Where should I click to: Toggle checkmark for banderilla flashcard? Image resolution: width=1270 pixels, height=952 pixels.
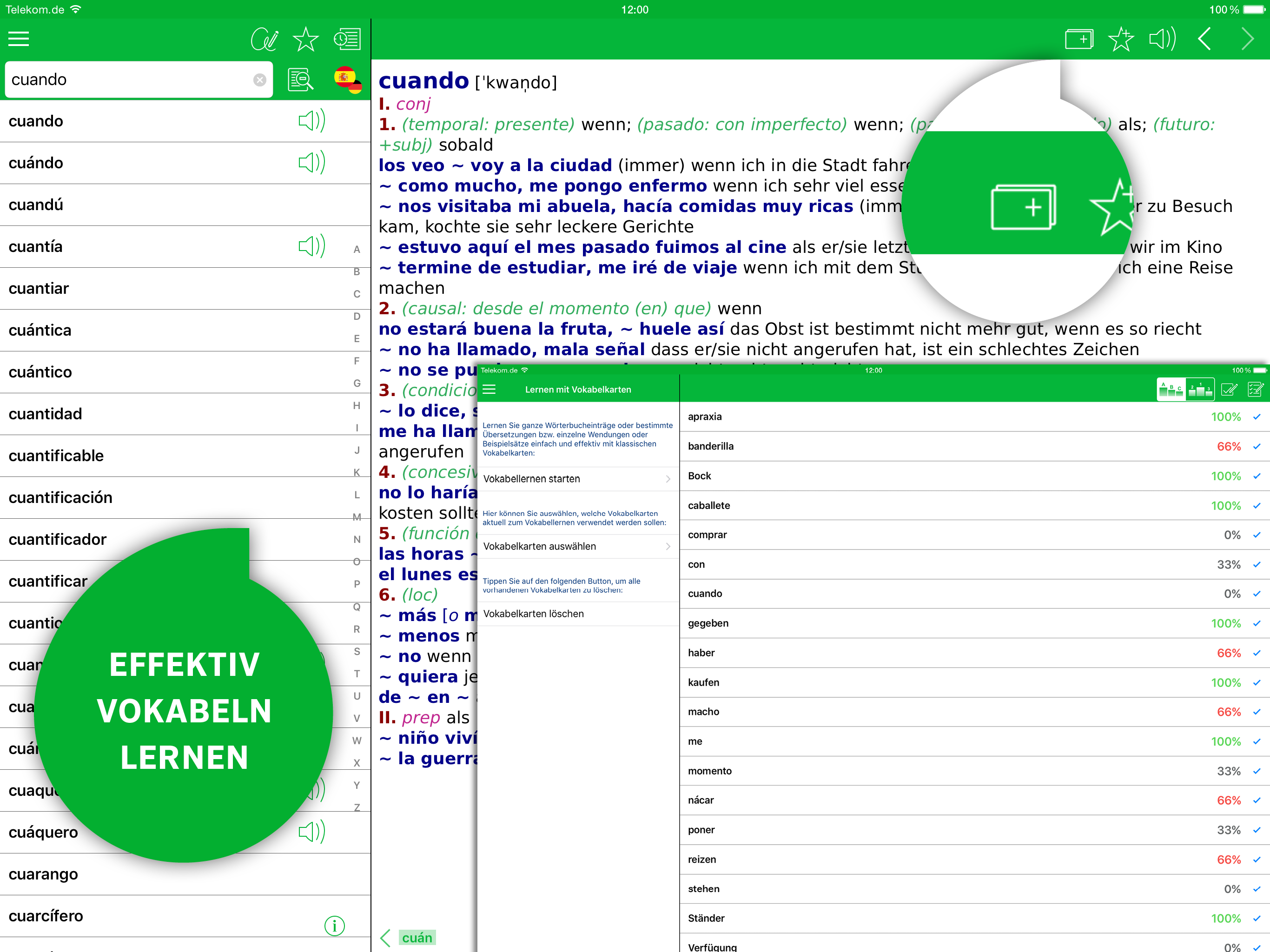click(x=1256, y=446)
